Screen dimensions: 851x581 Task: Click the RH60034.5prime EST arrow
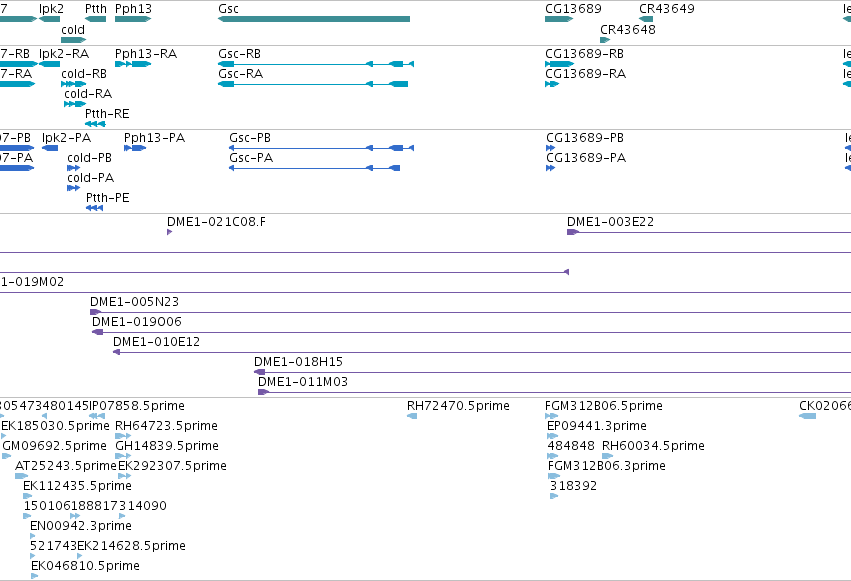click(x=607, y=456)
